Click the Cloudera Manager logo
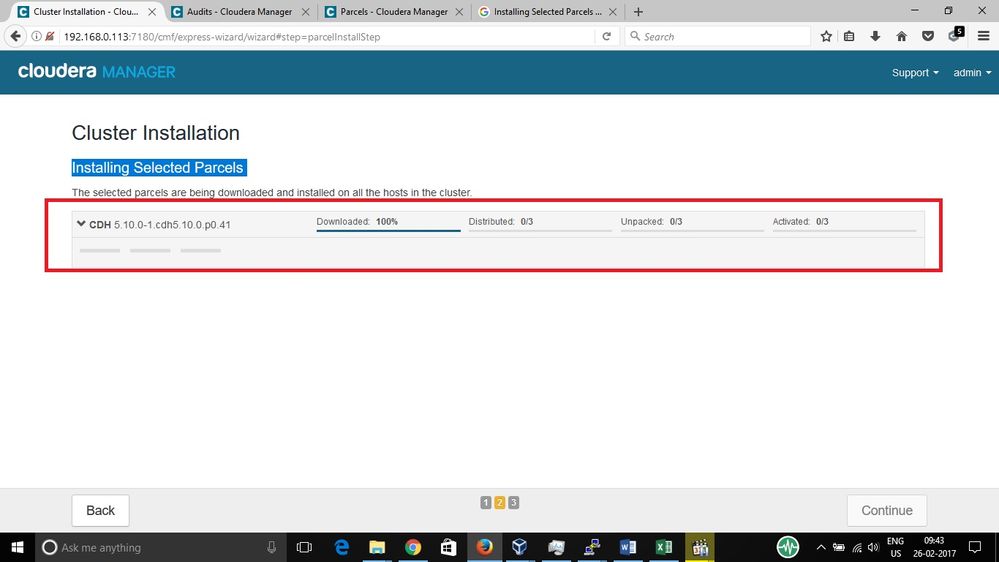 tap(97, 71)
